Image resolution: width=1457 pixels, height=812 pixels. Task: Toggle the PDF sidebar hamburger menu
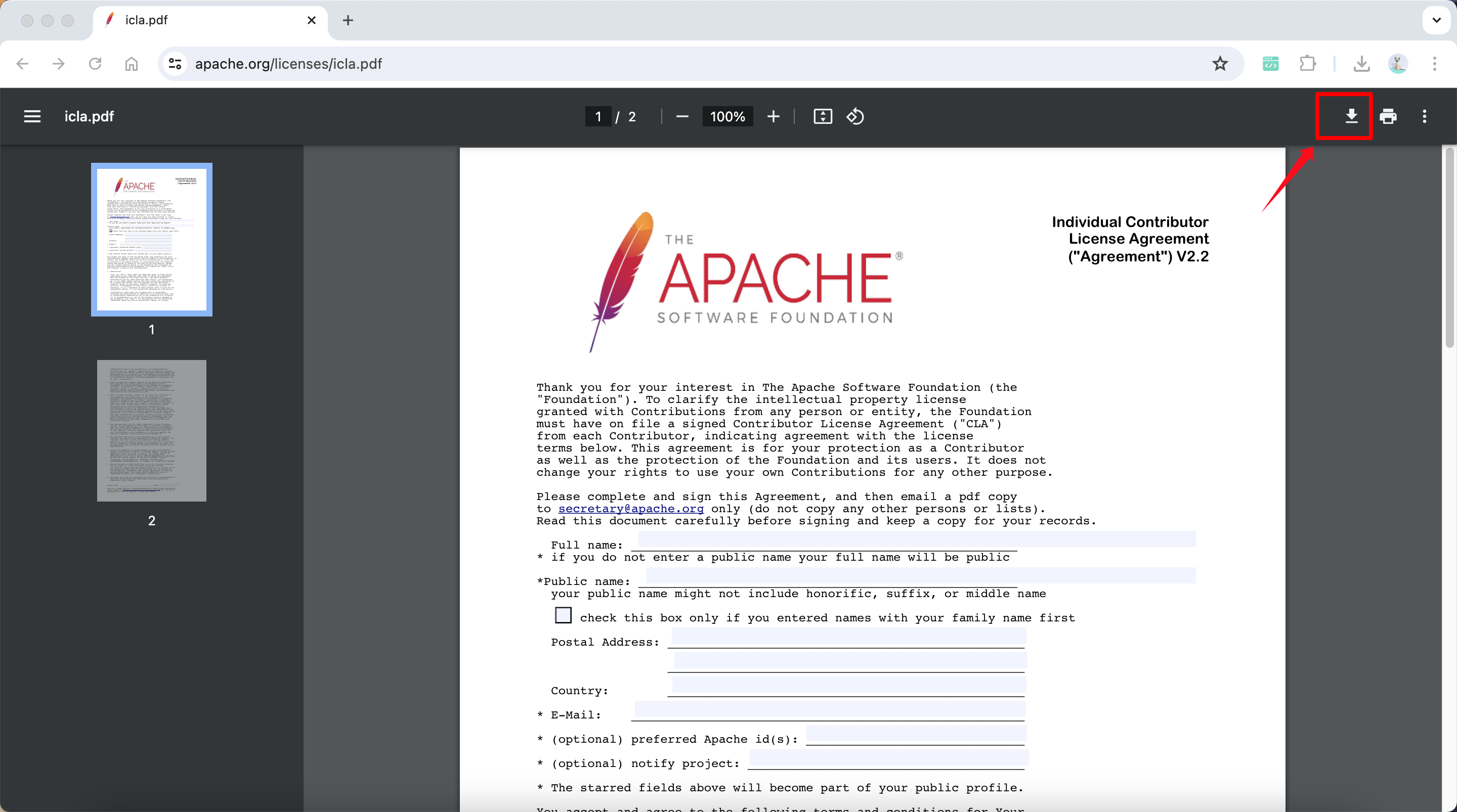point(32,116)
